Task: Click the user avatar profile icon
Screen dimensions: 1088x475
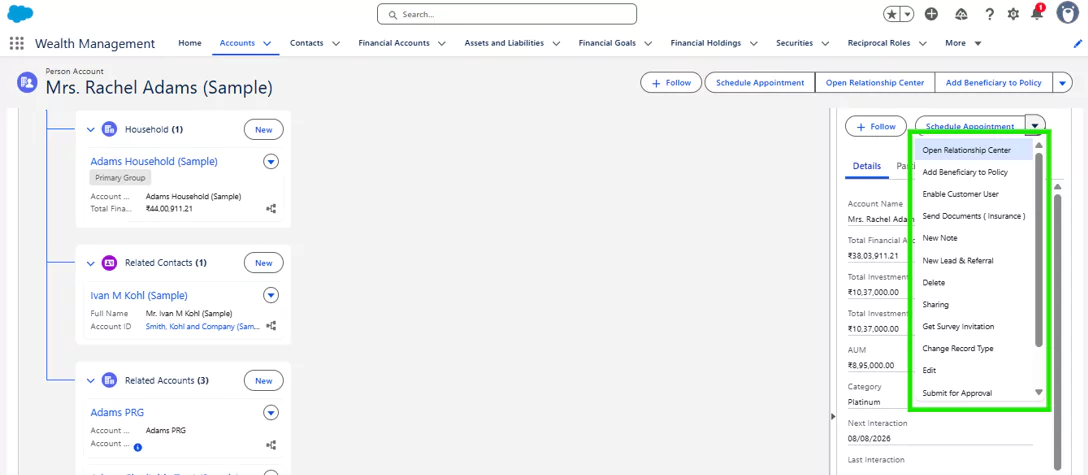Action: point(1067,14)
